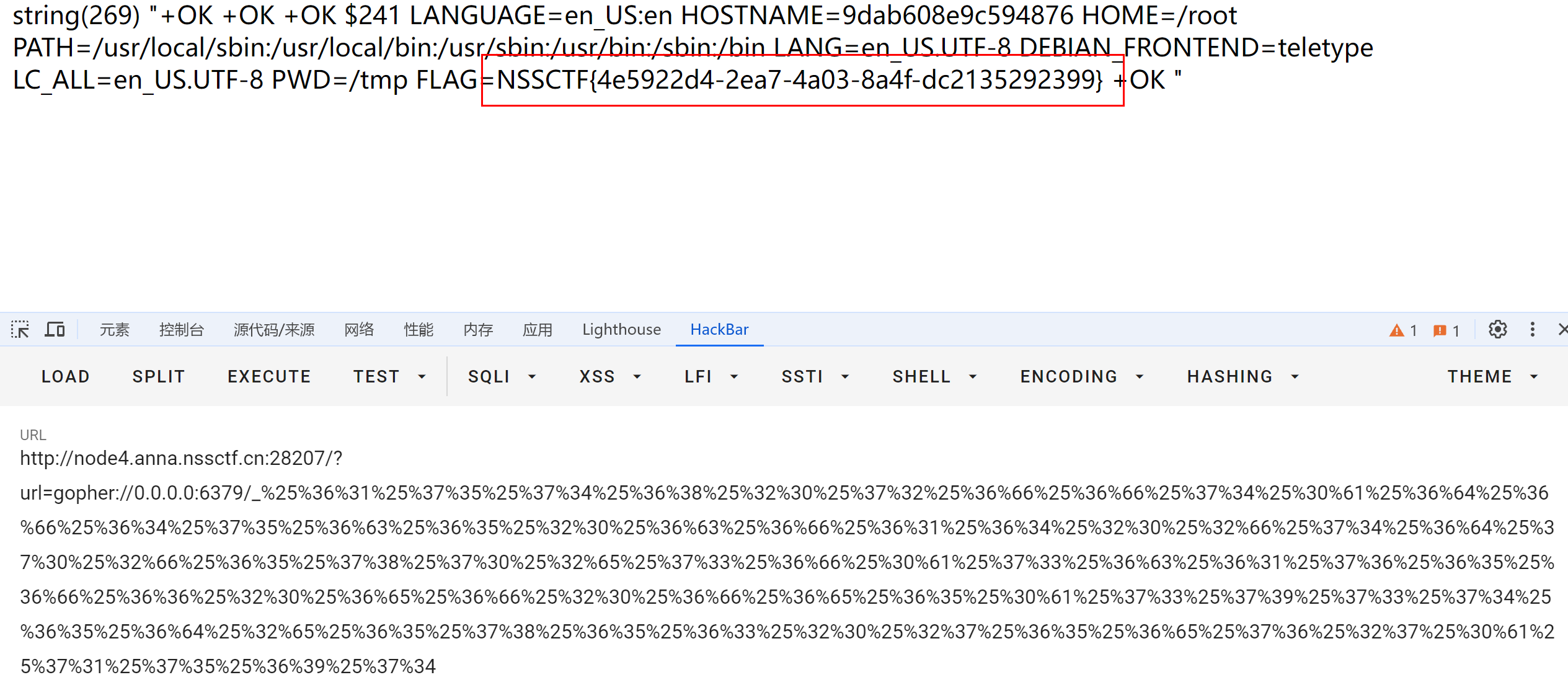Click inside the HackBar URL input field
The height and width of the screenshot is (680, 1568).
(786, 562)
